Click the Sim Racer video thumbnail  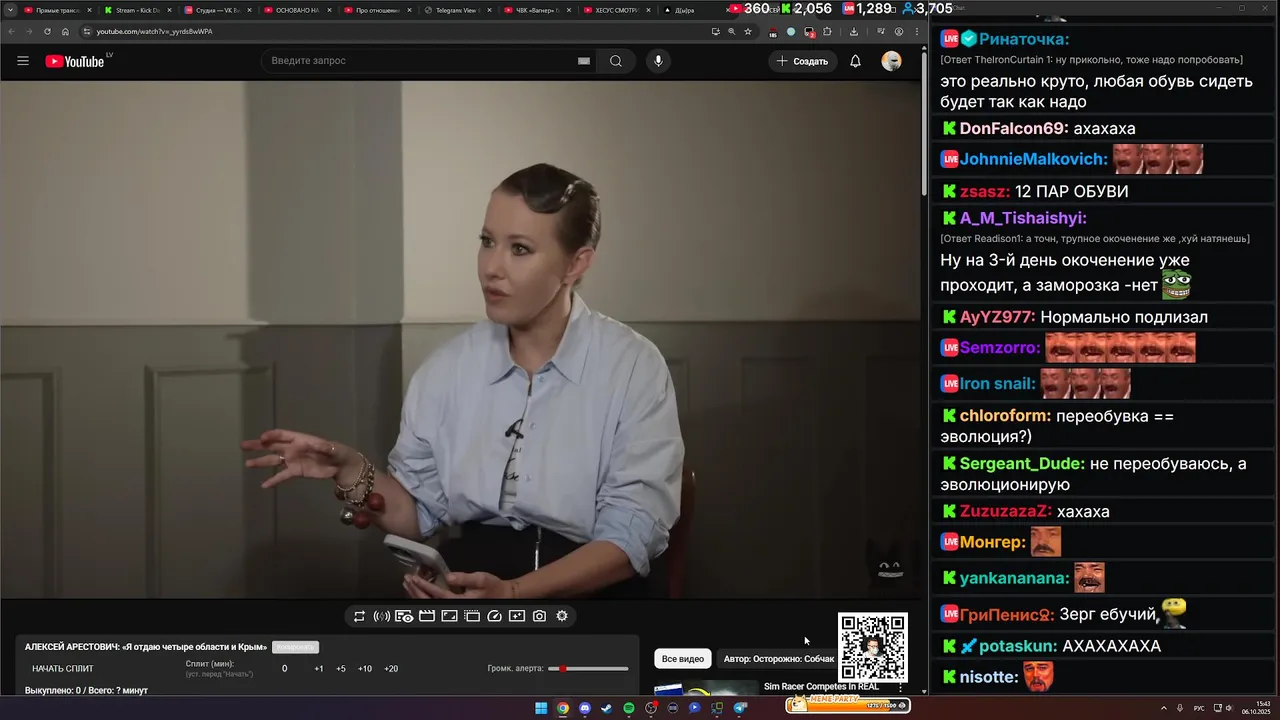coord(705,688)
